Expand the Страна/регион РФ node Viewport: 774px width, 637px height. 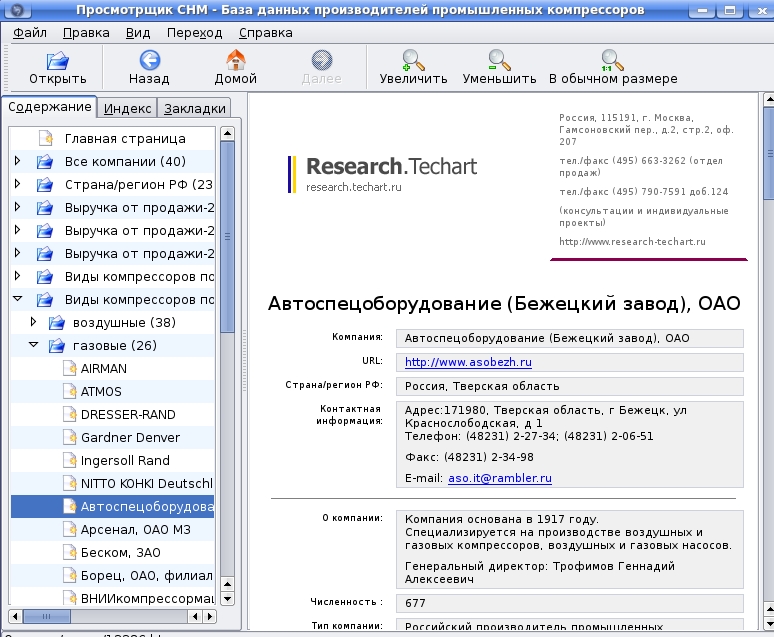point(18,184)
